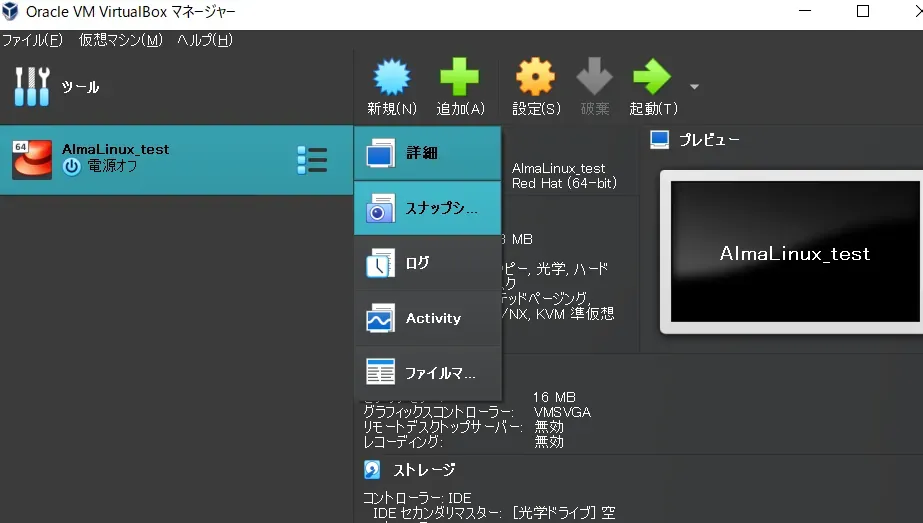Viewport: 923px width, 523px height.
Task: Expand the Start (起動) dropdown arrow
Action: (694, 86)
